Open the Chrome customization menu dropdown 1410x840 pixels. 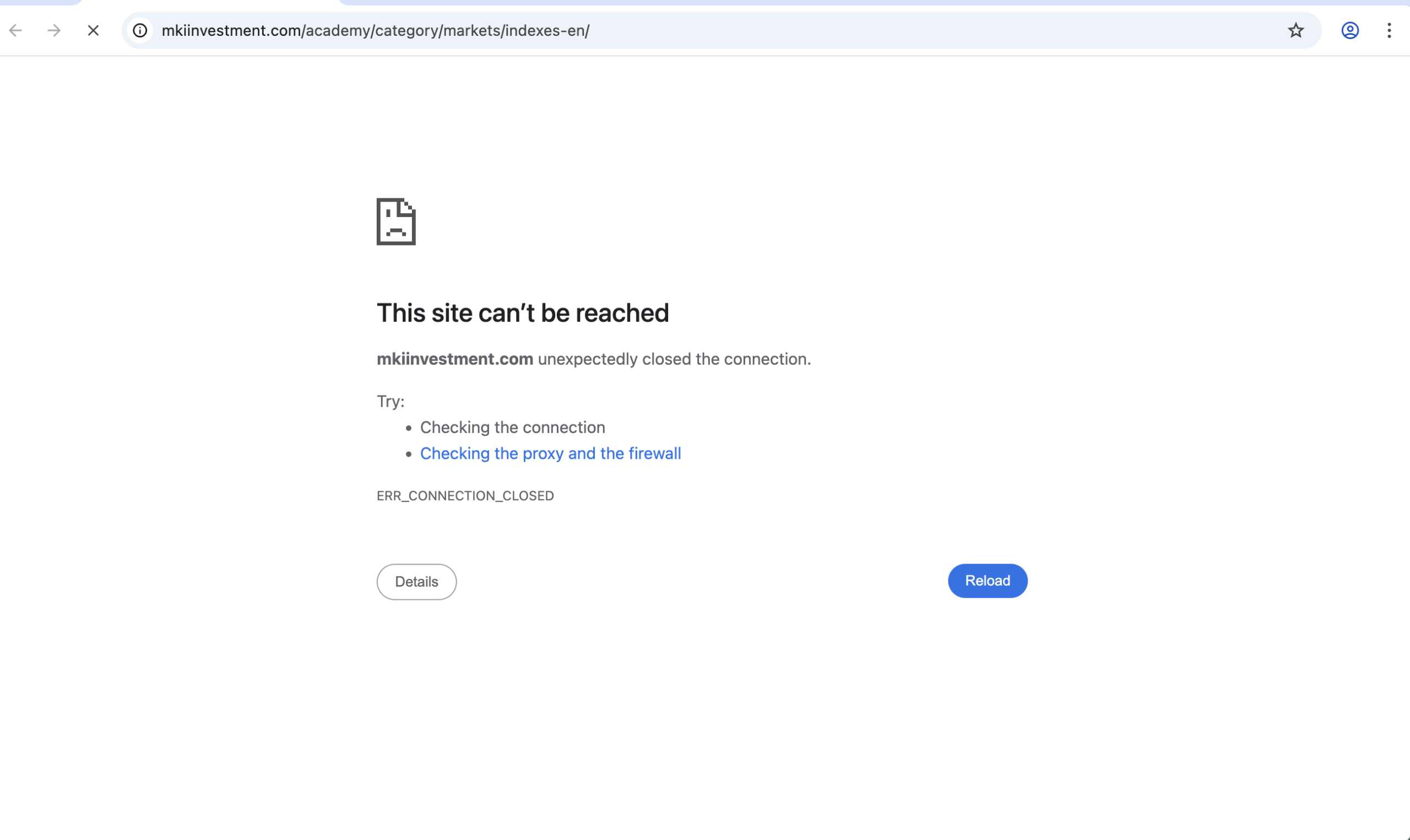pyautogui.click(x=1389, y=30)
